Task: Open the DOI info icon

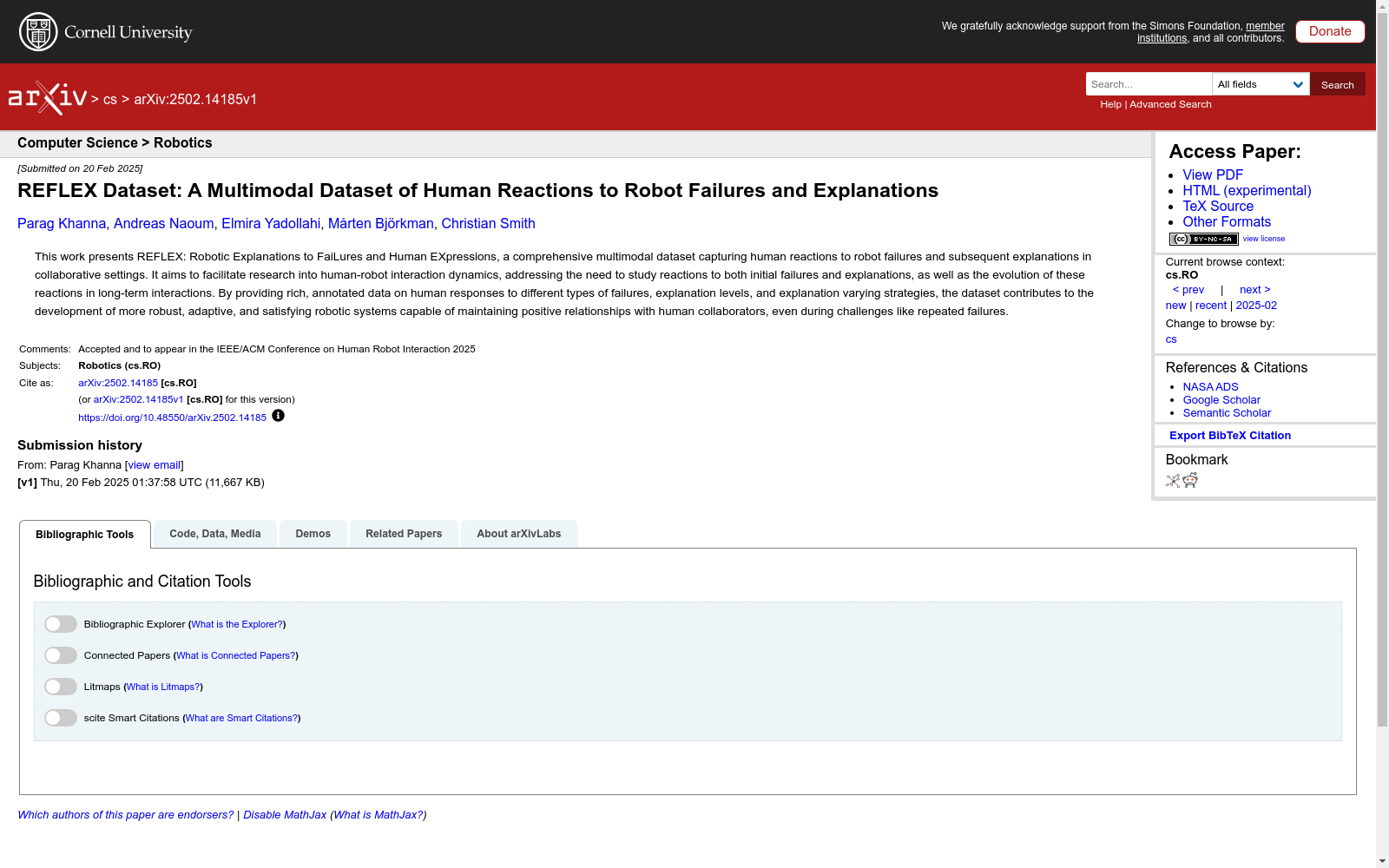Action: tap(278, 416)
